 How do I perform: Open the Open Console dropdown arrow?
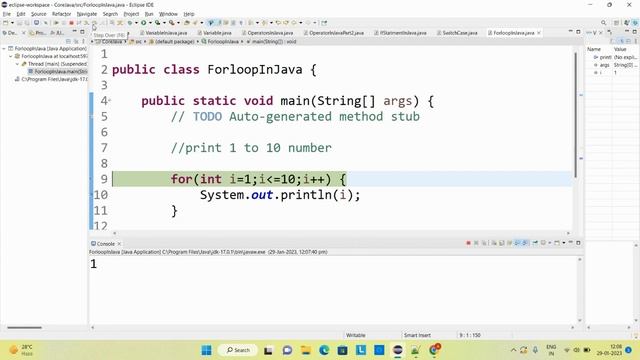coord(563,243)
